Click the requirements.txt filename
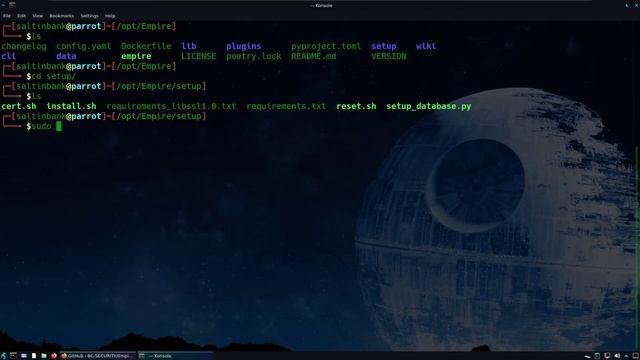The image size is (640, 360). pos(286,106)
